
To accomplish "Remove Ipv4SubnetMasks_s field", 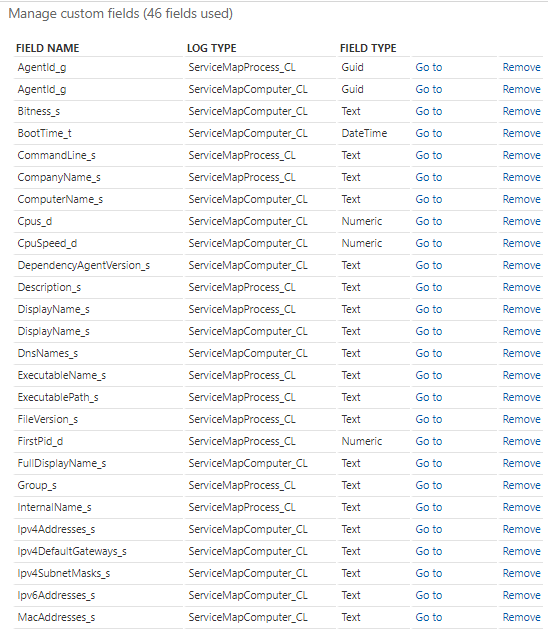I will coord(521,573).
